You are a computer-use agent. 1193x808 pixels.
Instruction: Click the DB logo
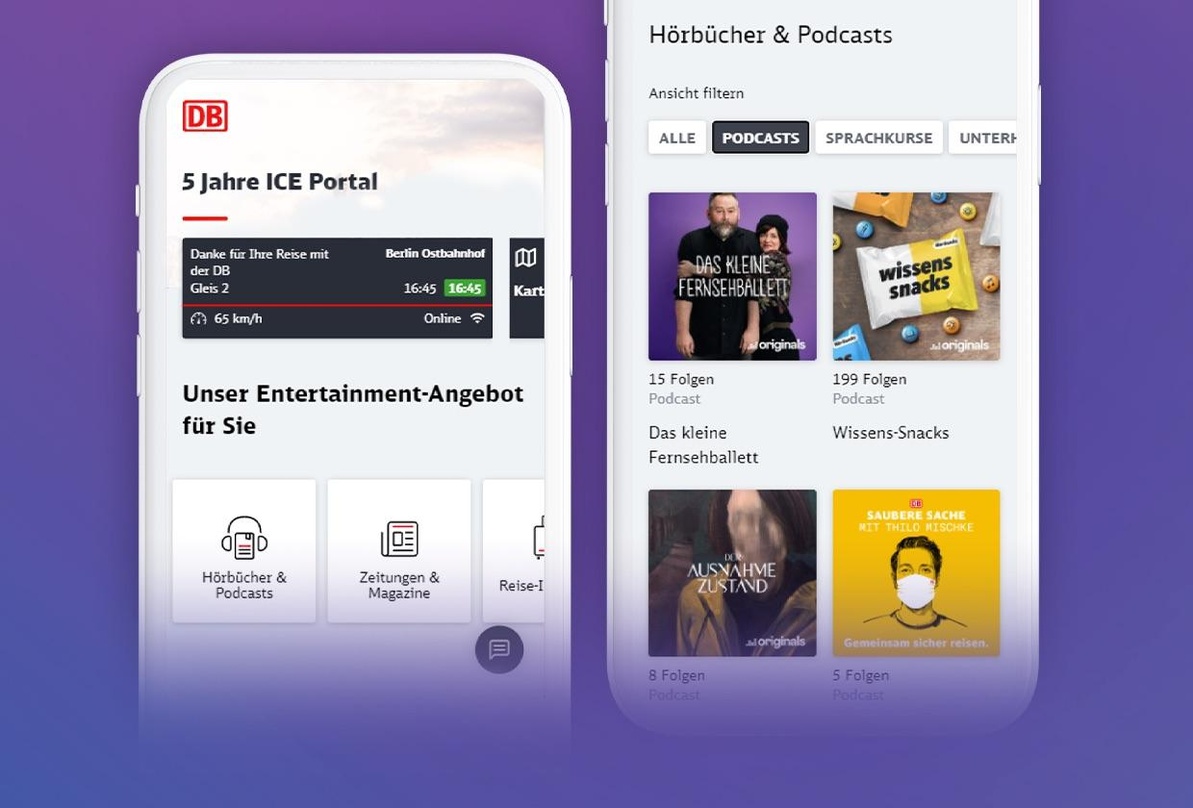(205, 116)
